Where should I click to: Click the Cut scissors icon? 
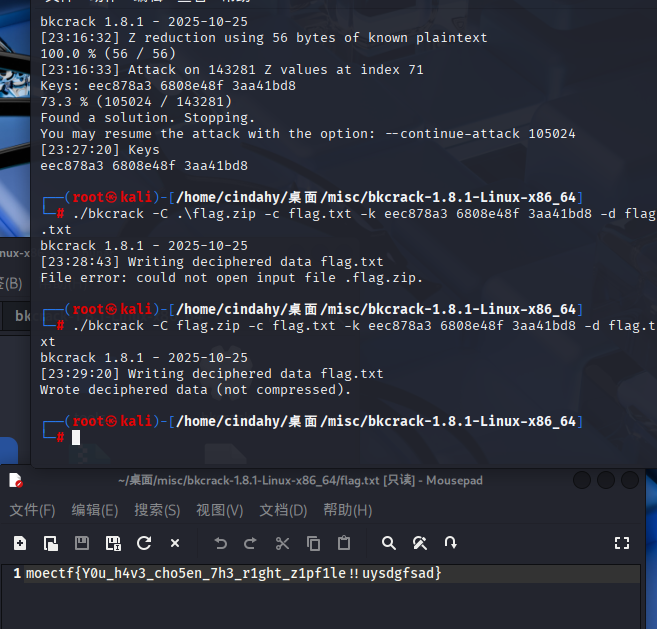(282, 543)
